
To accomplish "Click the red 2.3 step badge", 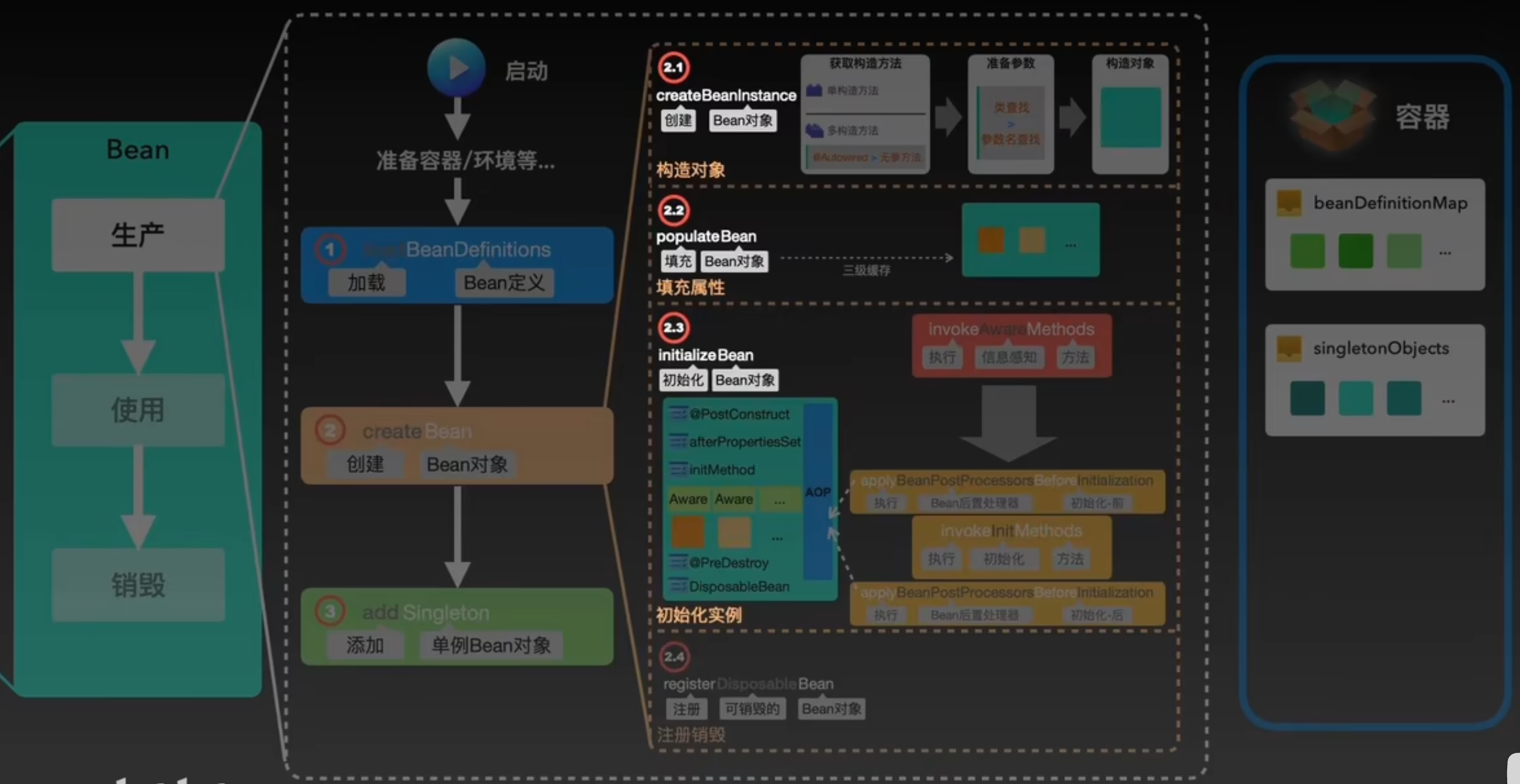I will (x=673, y=328).
